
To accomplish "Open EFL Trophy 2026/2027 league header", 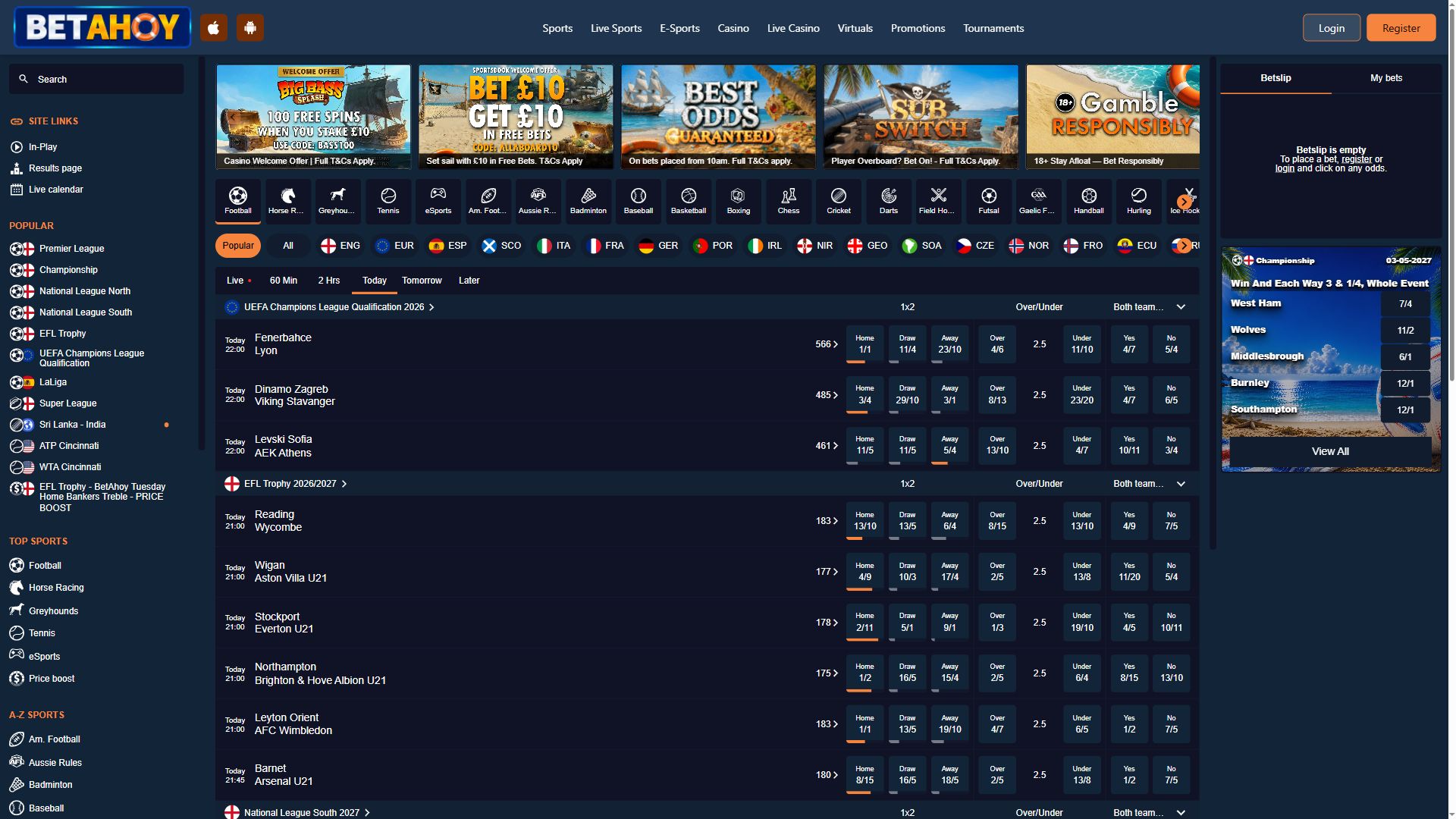I will (287, 484).
